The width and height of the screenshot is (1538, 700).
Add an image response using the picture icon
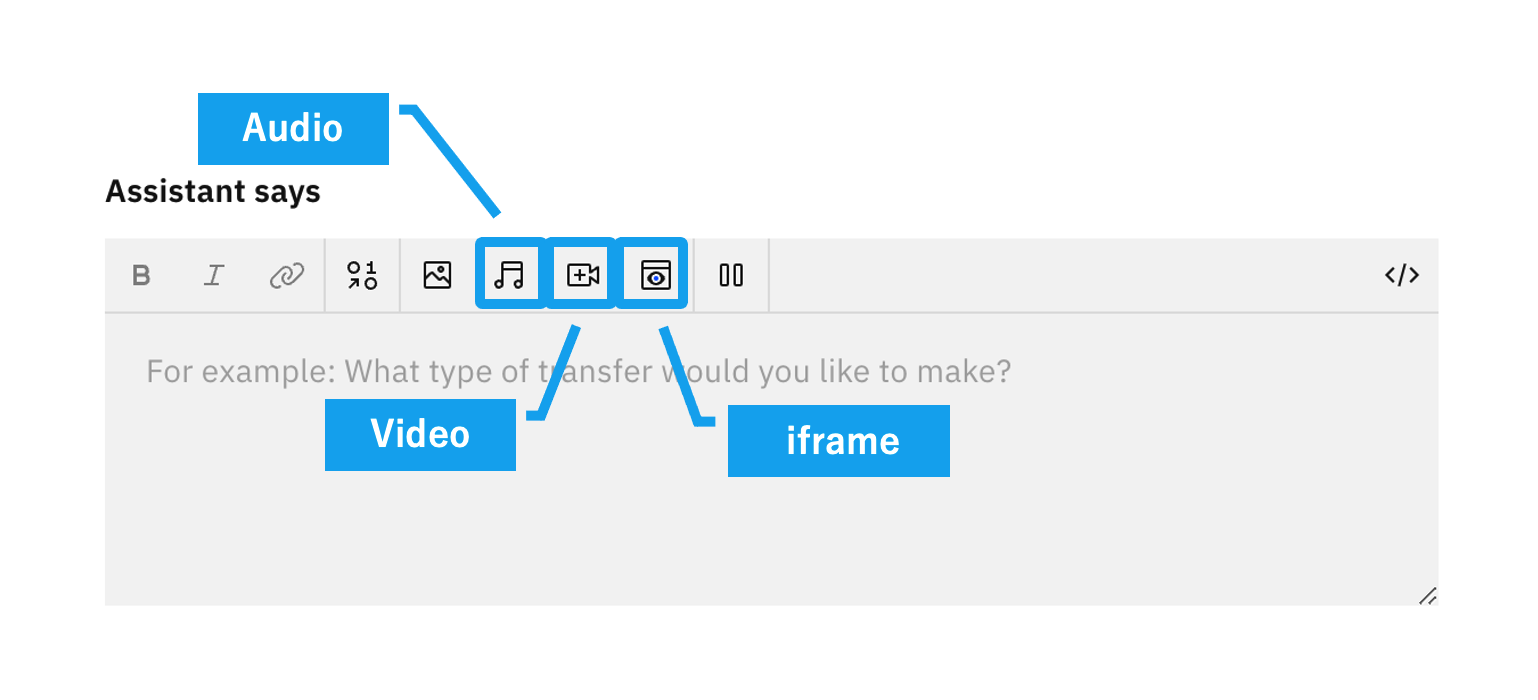click(x=437, y=275)
